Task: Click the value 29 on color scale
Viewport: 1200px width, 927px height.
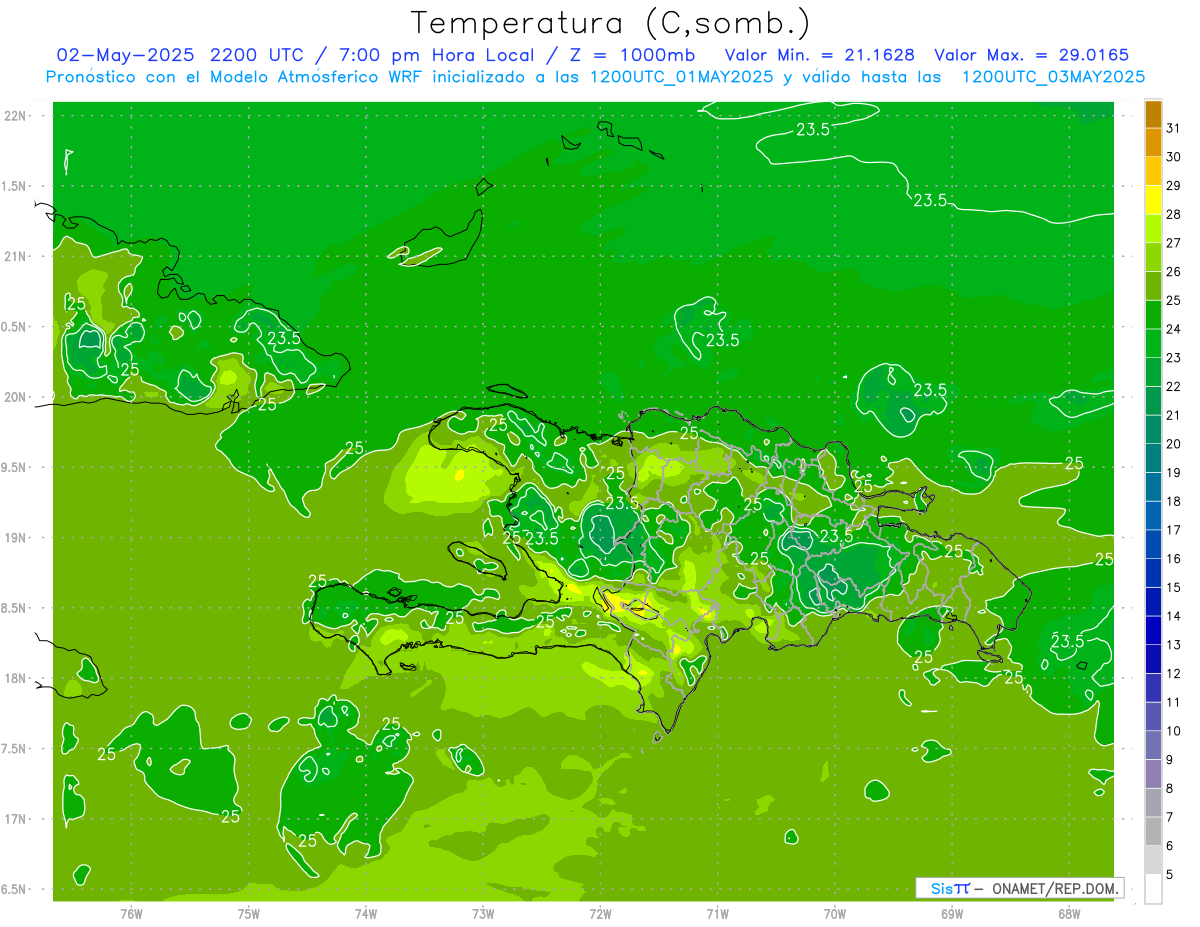Action: point(1173,185)
